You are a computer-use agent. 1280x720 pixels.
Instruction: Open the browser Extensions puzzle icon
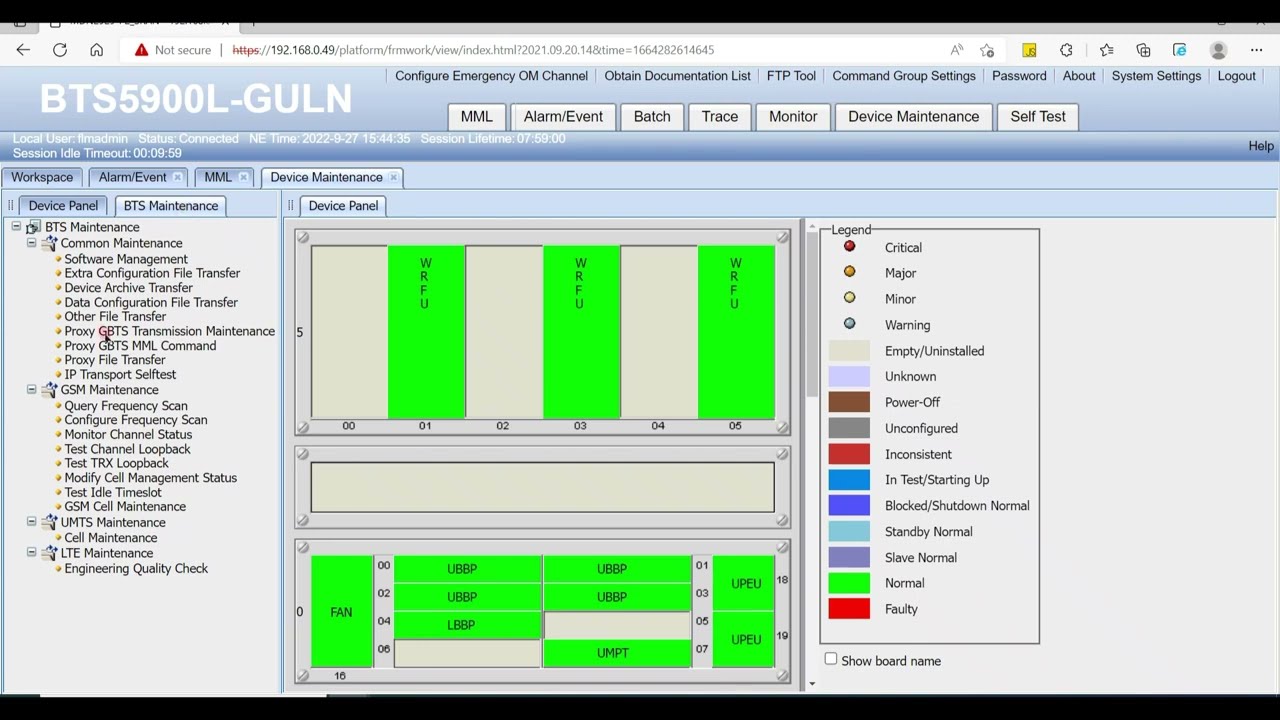(x=1066, y=50)
